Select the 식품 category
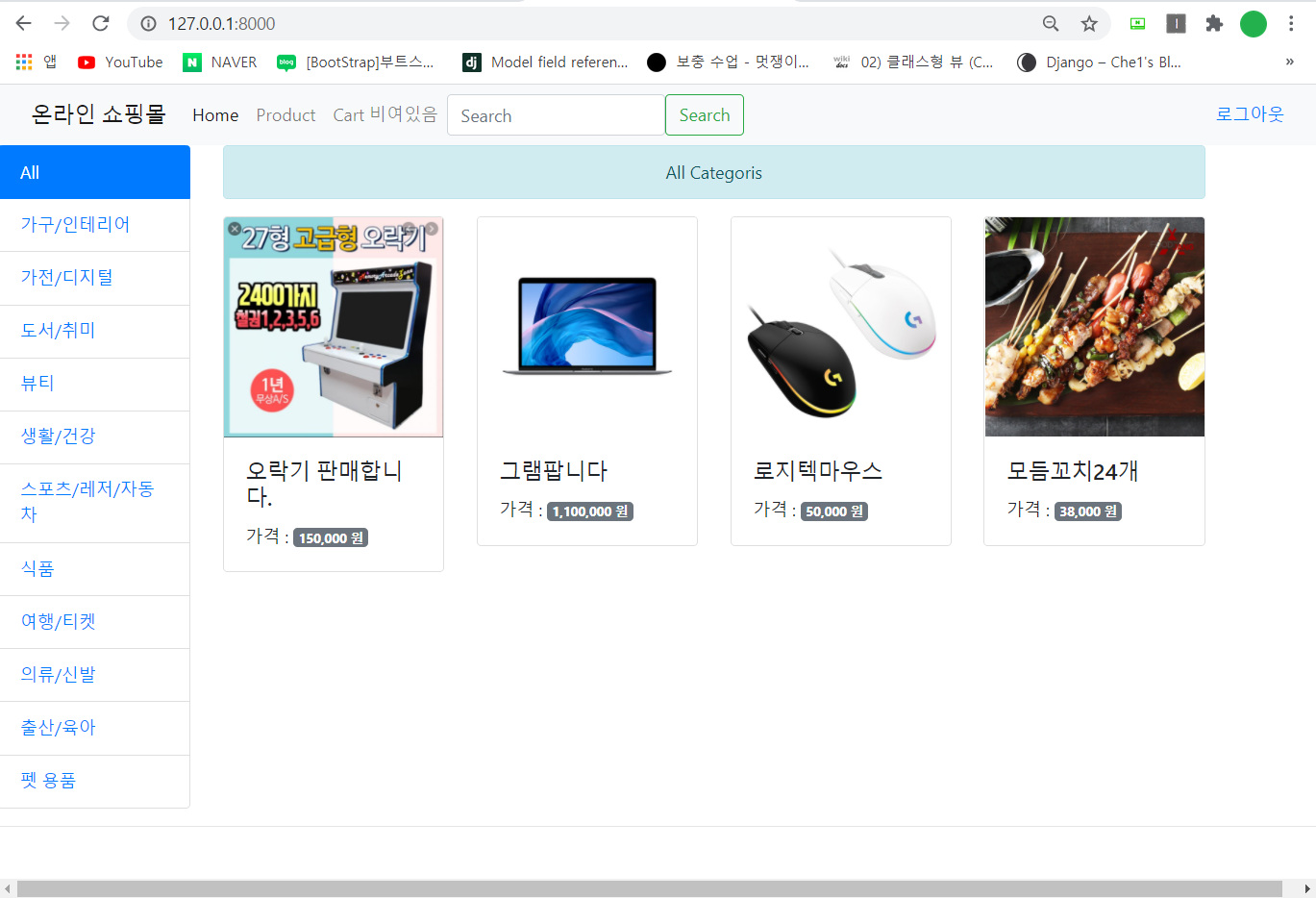 (x=95, y=569)
